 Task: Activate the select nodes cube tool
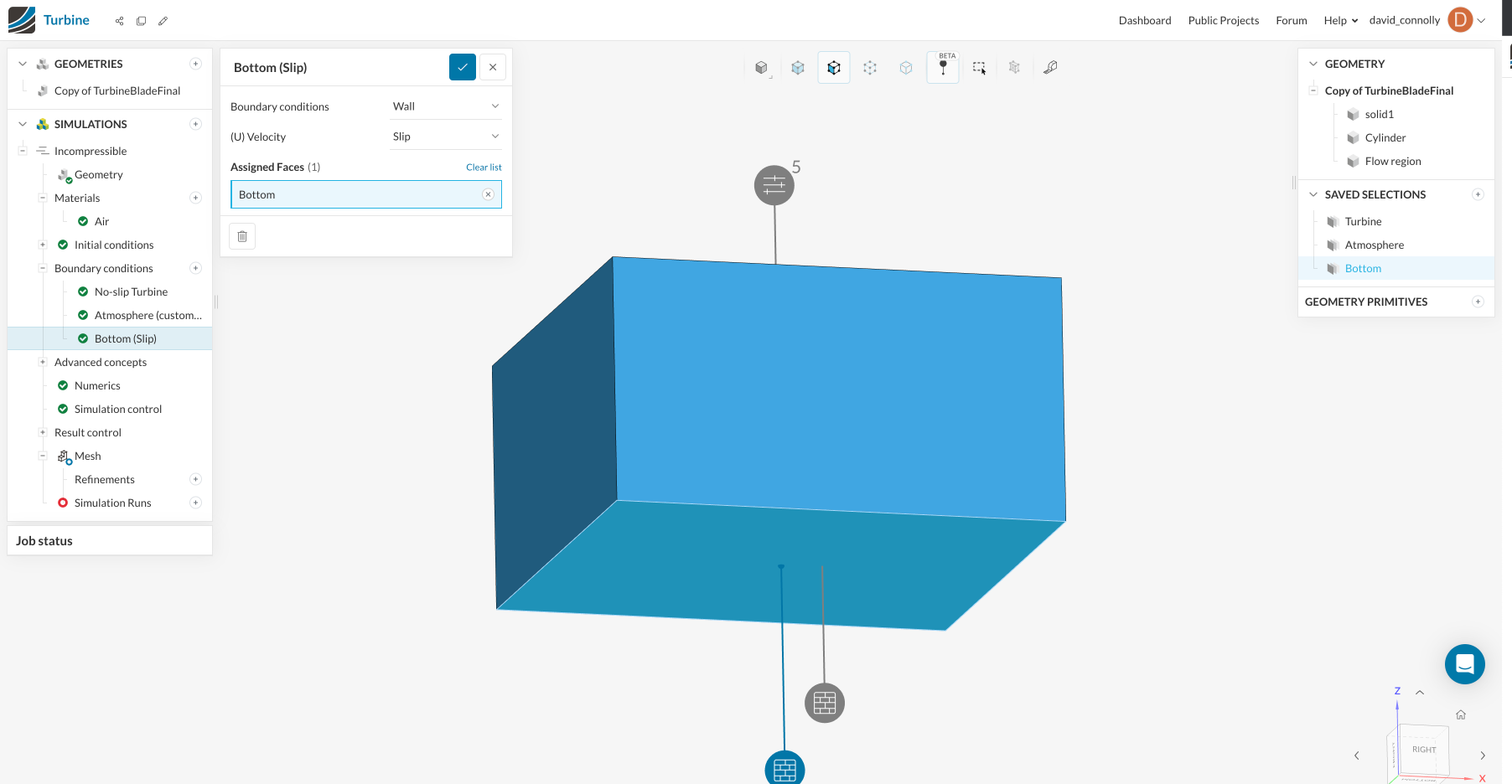(870, 68)
